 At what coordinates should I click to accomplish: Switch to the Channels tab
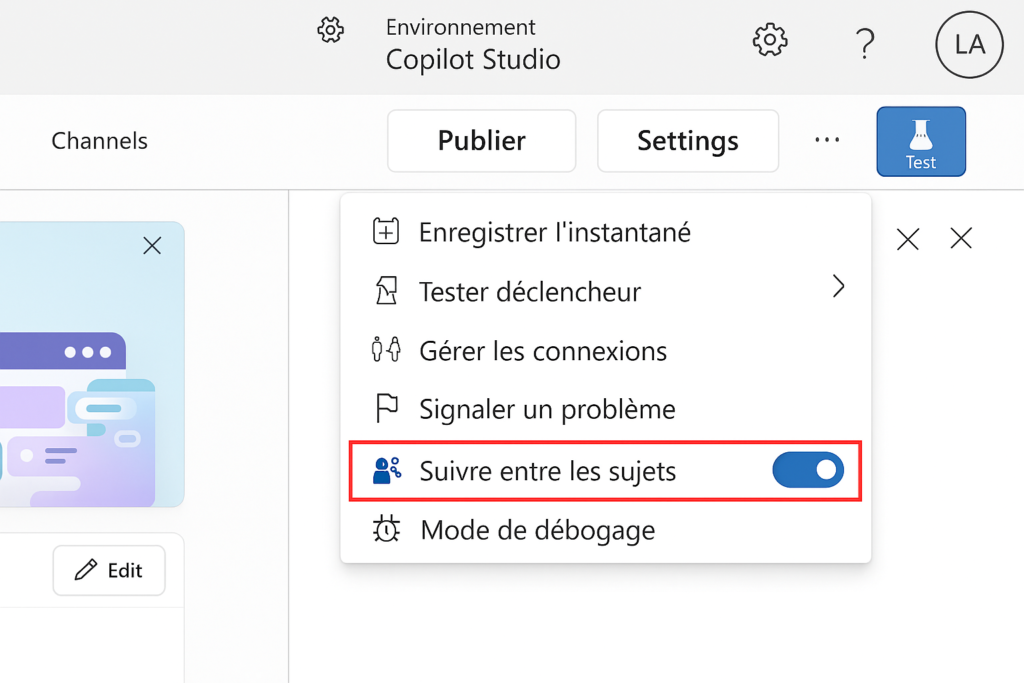coord(100,141)
